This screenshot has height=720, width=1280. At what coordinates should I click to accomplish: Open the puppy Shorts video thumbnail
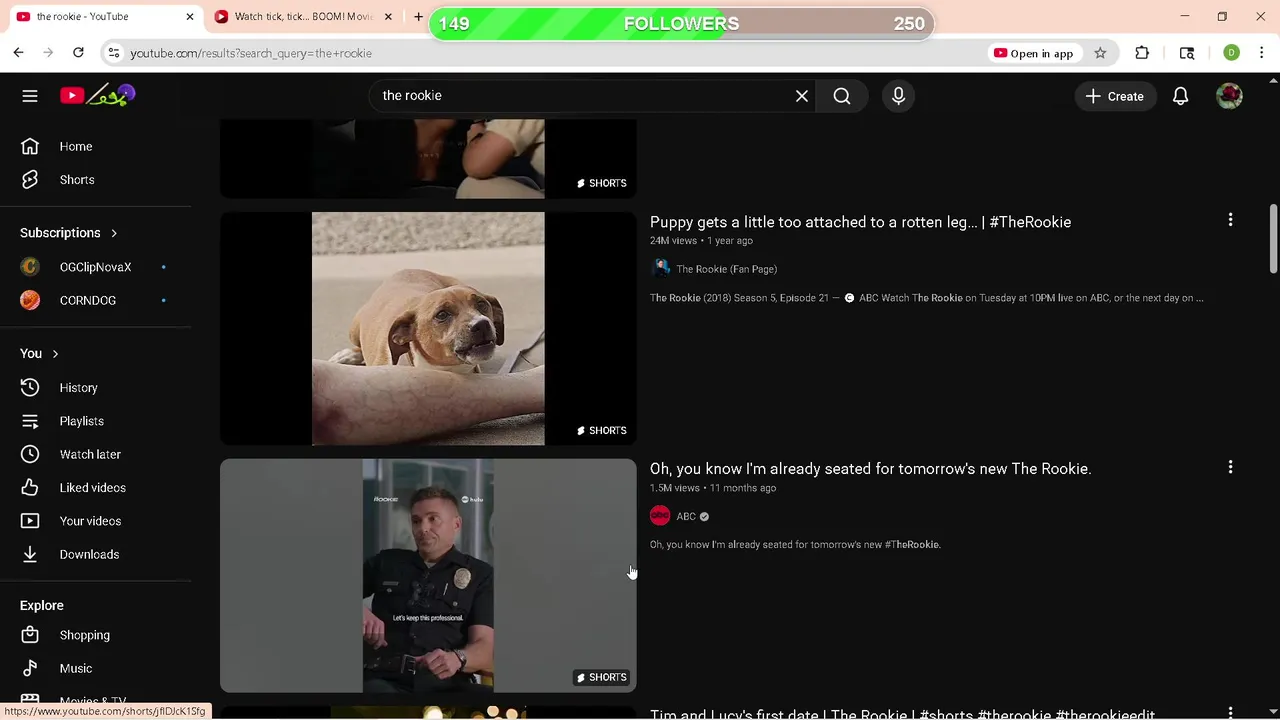pyautogui.click(x=428, y=328)
